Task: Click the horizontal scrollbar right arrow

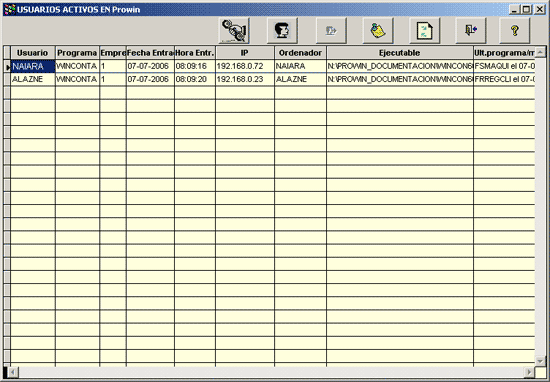Action: (529, 372)
